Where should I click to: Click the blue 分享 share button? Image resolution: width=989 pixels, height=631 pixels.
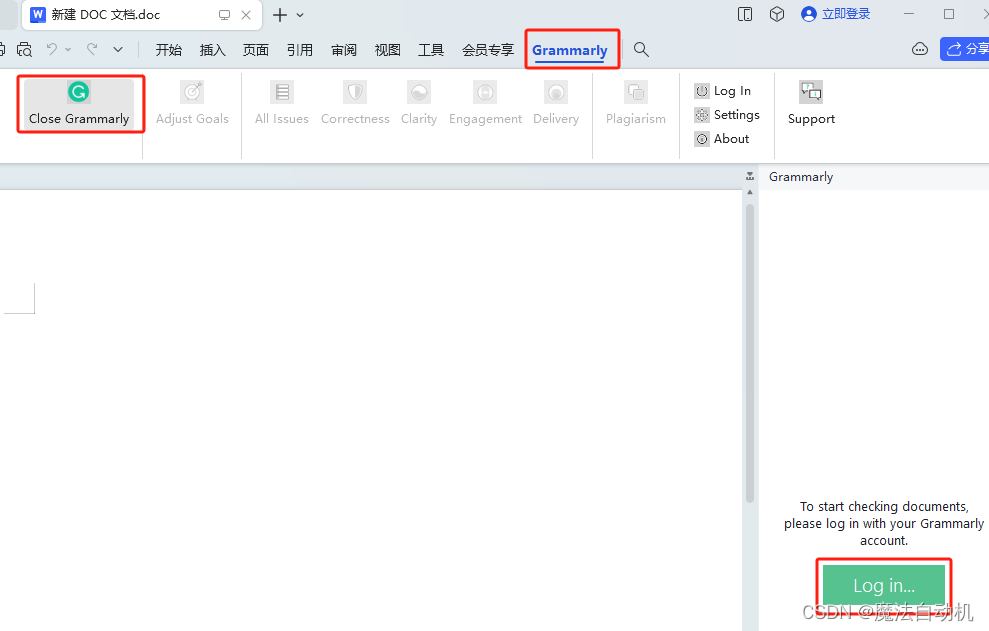[964, 49]
